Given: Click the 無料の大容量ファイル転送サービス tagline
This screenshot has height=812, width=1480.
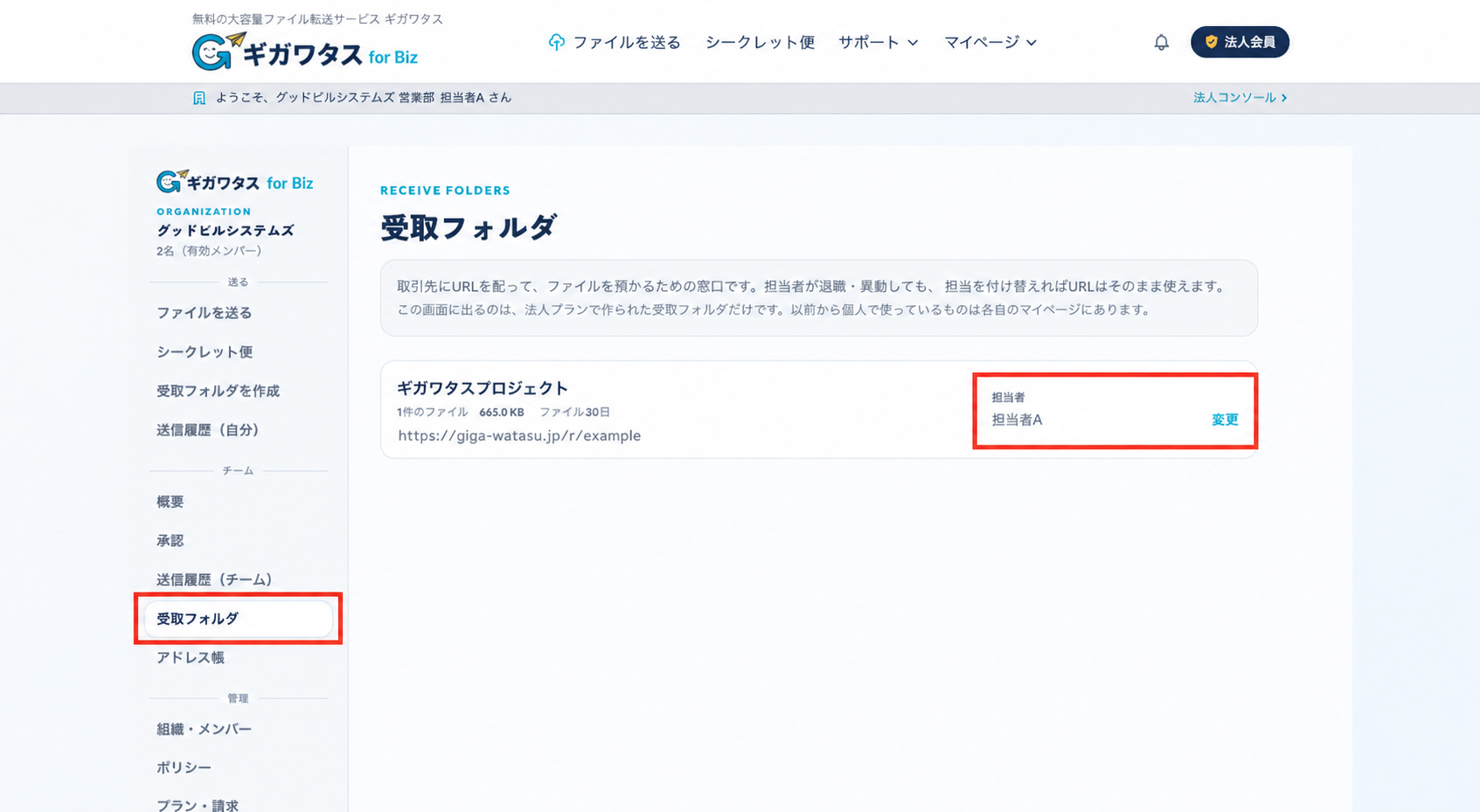Looking at the screenshot, I should point(317,19).
